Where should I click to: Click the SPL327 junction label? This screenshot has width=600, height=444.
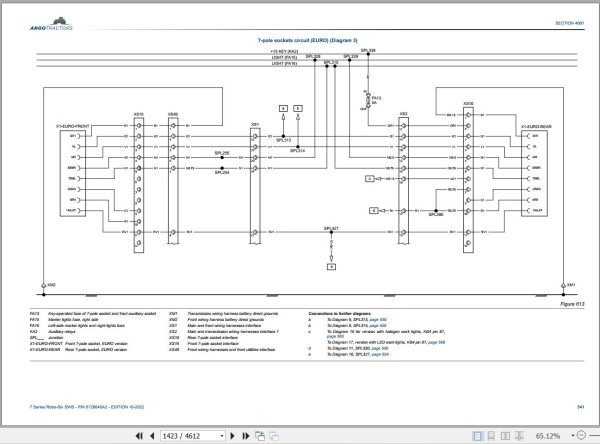point(331,229)
